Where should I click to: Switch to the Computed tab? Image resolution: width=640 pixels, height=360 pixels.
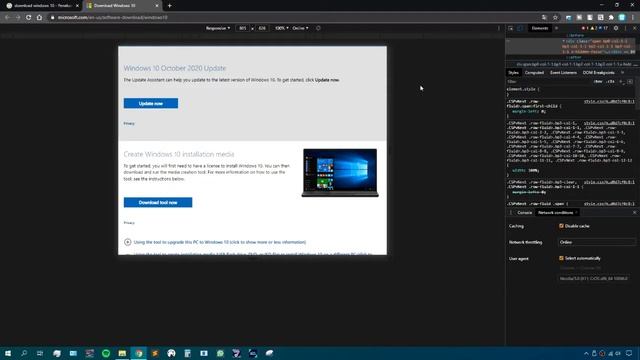coord(534,73)
